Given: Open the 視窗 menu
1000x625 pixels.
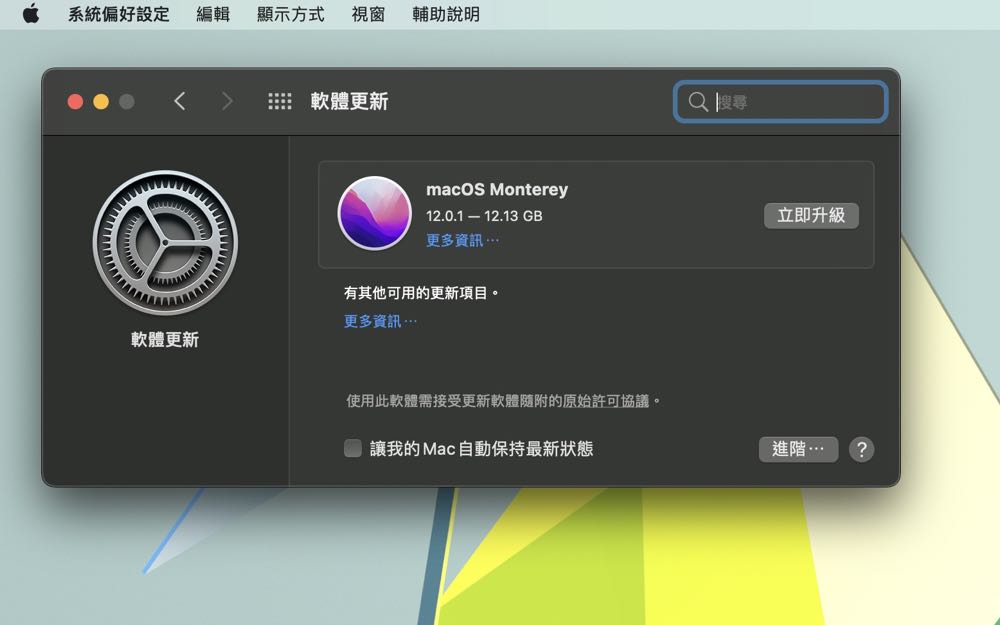Looking at the screenshot, I should 368,14.
